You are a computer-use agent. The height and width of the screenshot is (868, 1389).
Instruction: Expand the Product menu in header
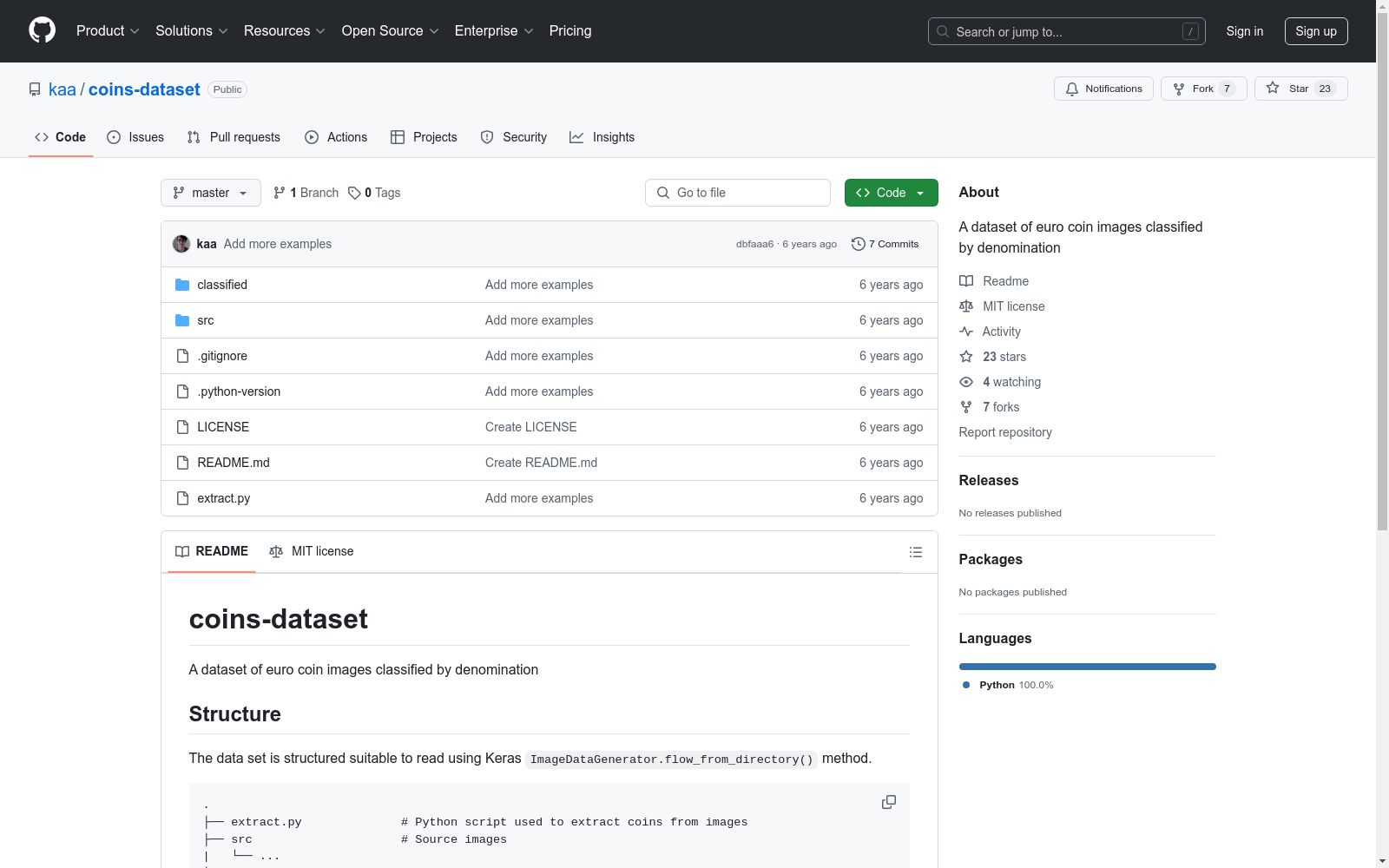coord(108,31)
